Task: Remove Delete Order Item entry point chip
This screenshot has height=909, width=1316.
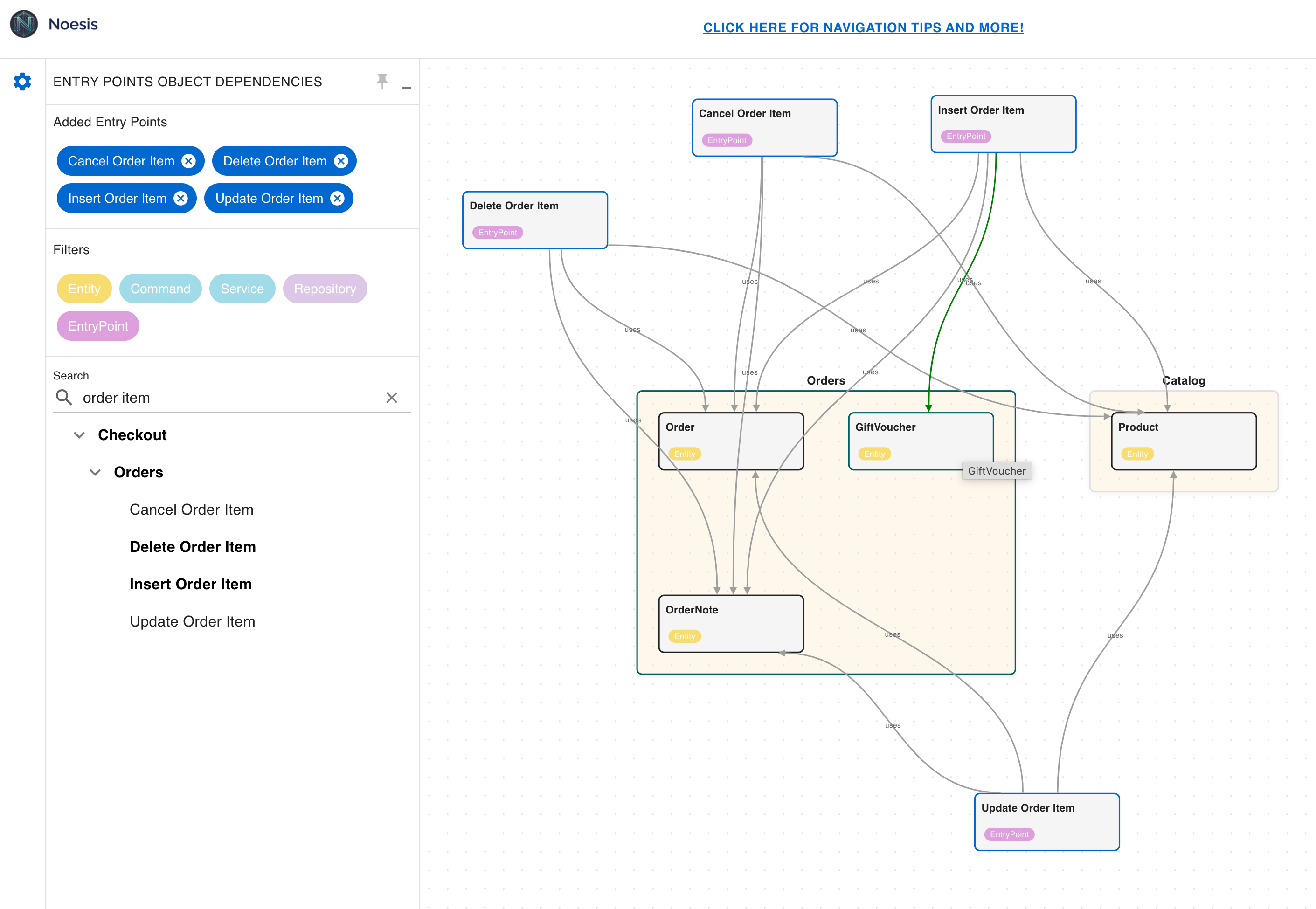Action: pos(341,161)
